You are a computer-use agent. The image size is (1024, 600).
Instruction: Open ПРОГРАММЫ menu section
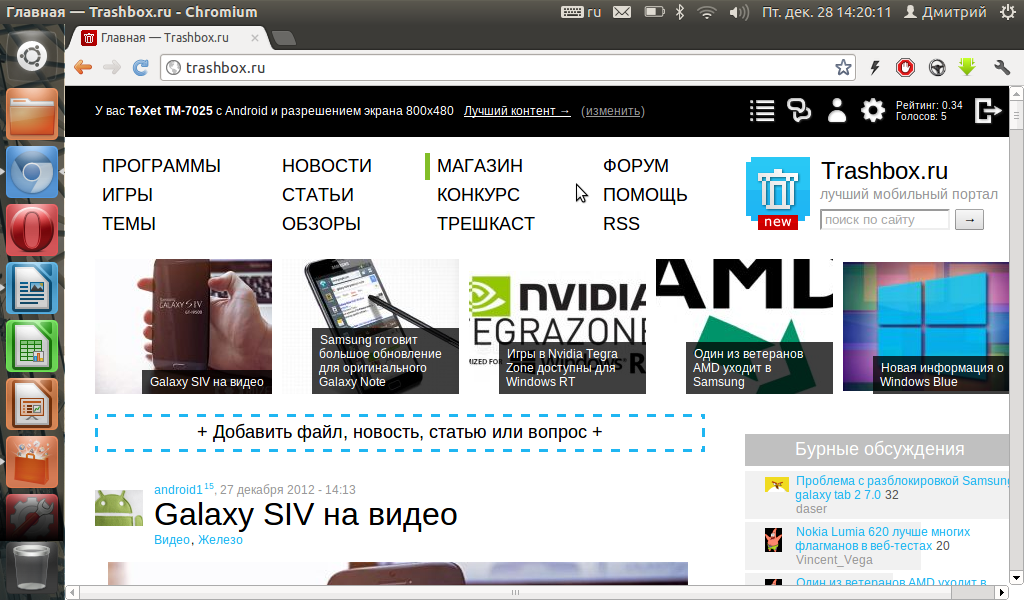[161, 166]
